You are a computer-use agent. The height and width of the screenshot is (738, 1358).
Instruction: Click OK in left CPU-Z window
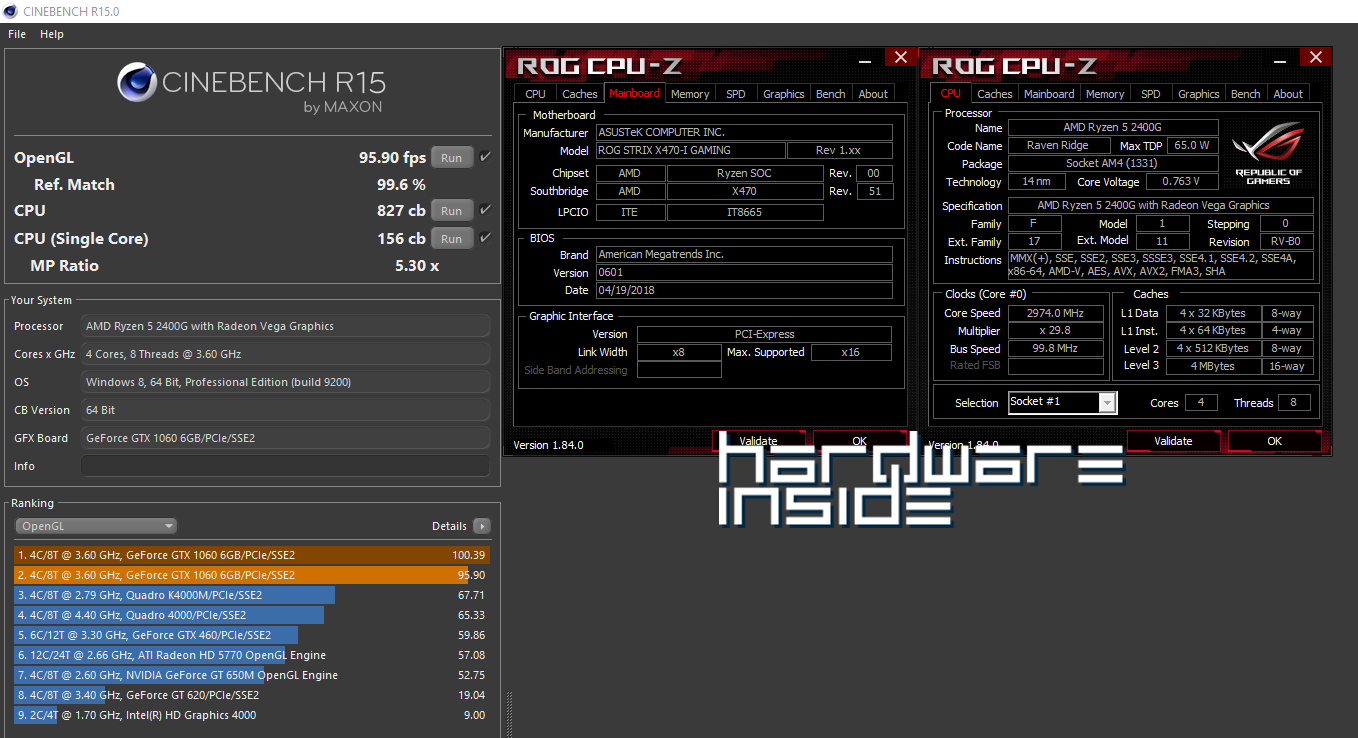(859, 441)
